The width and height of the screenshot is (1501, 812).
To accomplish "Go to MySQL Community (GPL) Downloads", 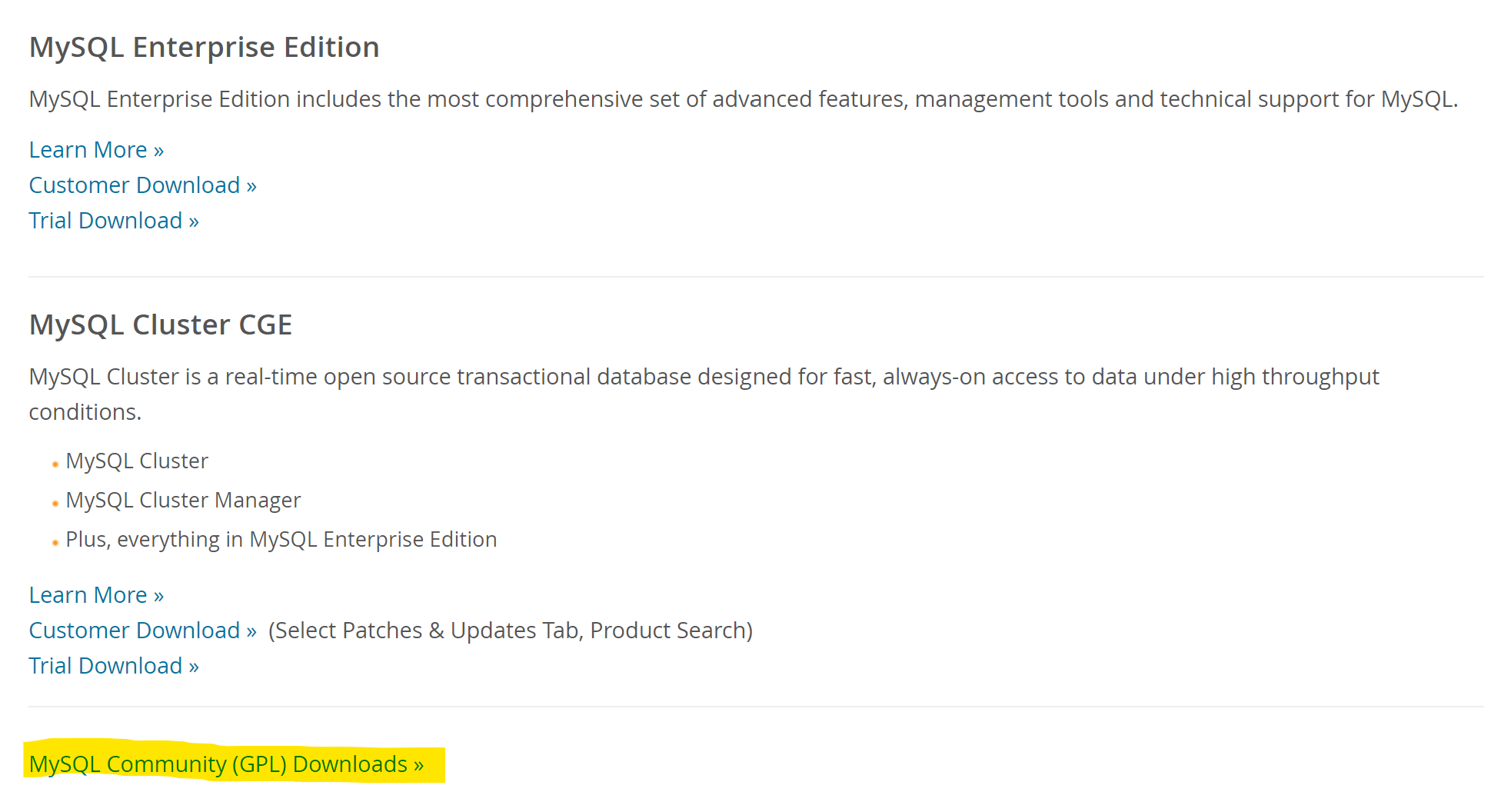I will pos(226,764).
